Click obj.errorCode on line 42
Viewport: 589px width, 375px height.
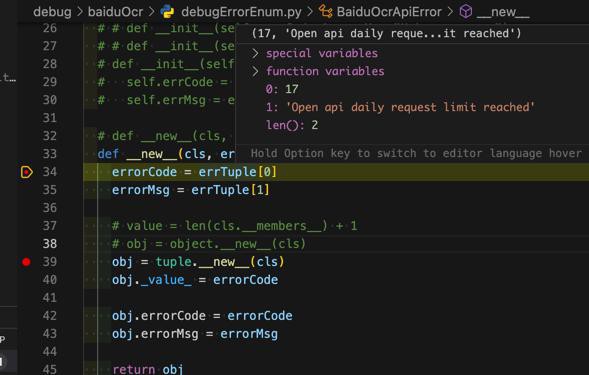159,316
